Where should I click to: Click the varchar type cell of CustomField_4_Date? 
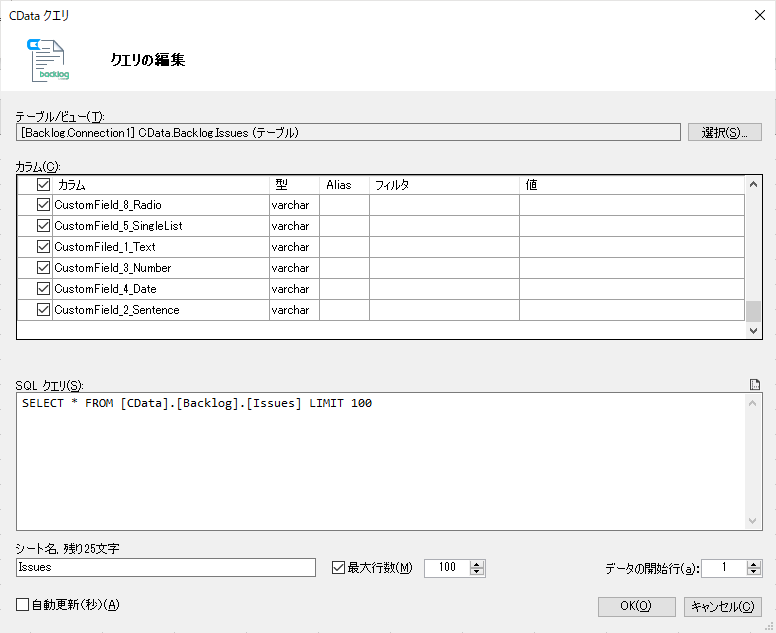[x=294, y=289]
